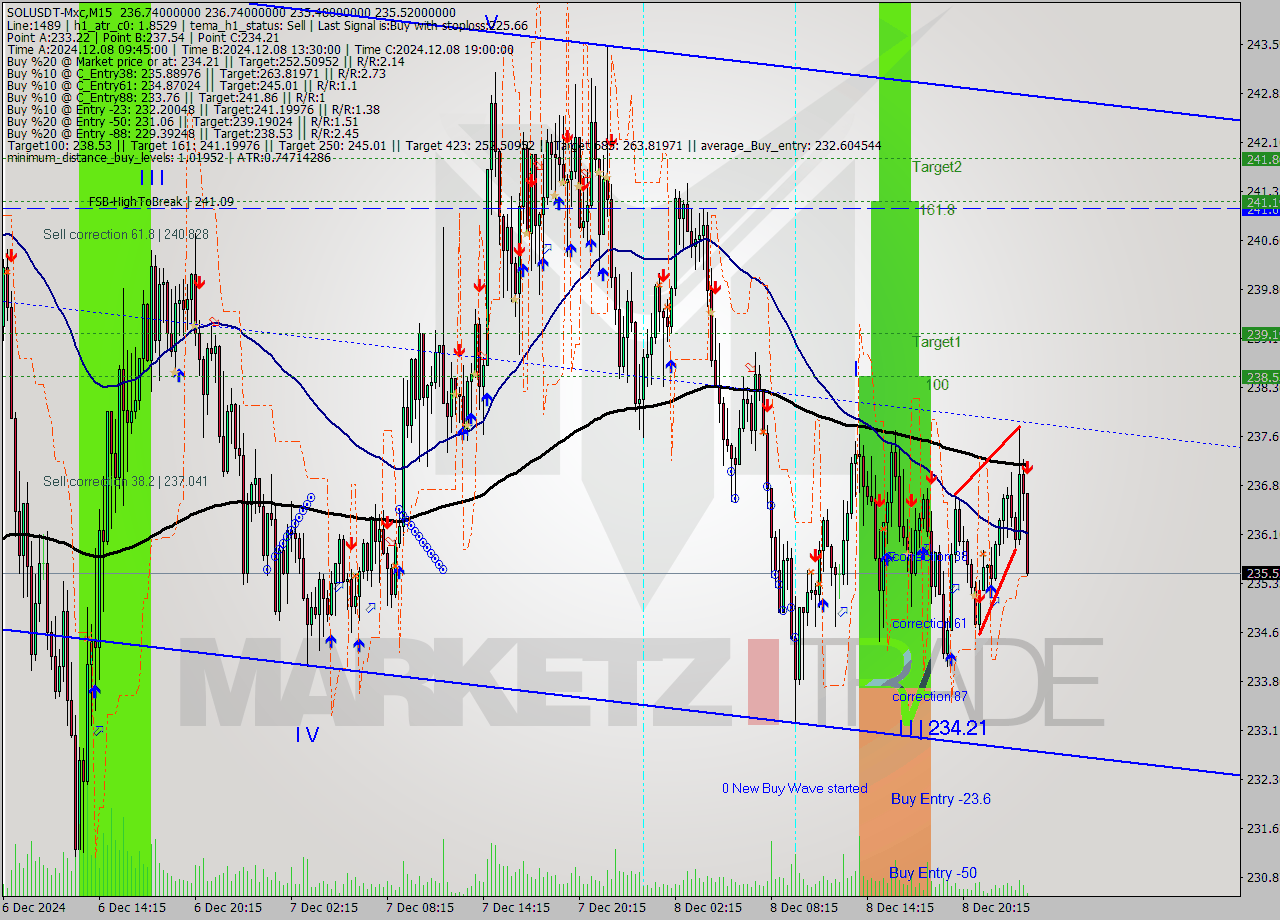Click the 7 Dec 14:15 time axis label
Screen dimensions: 1280x920
515,907
